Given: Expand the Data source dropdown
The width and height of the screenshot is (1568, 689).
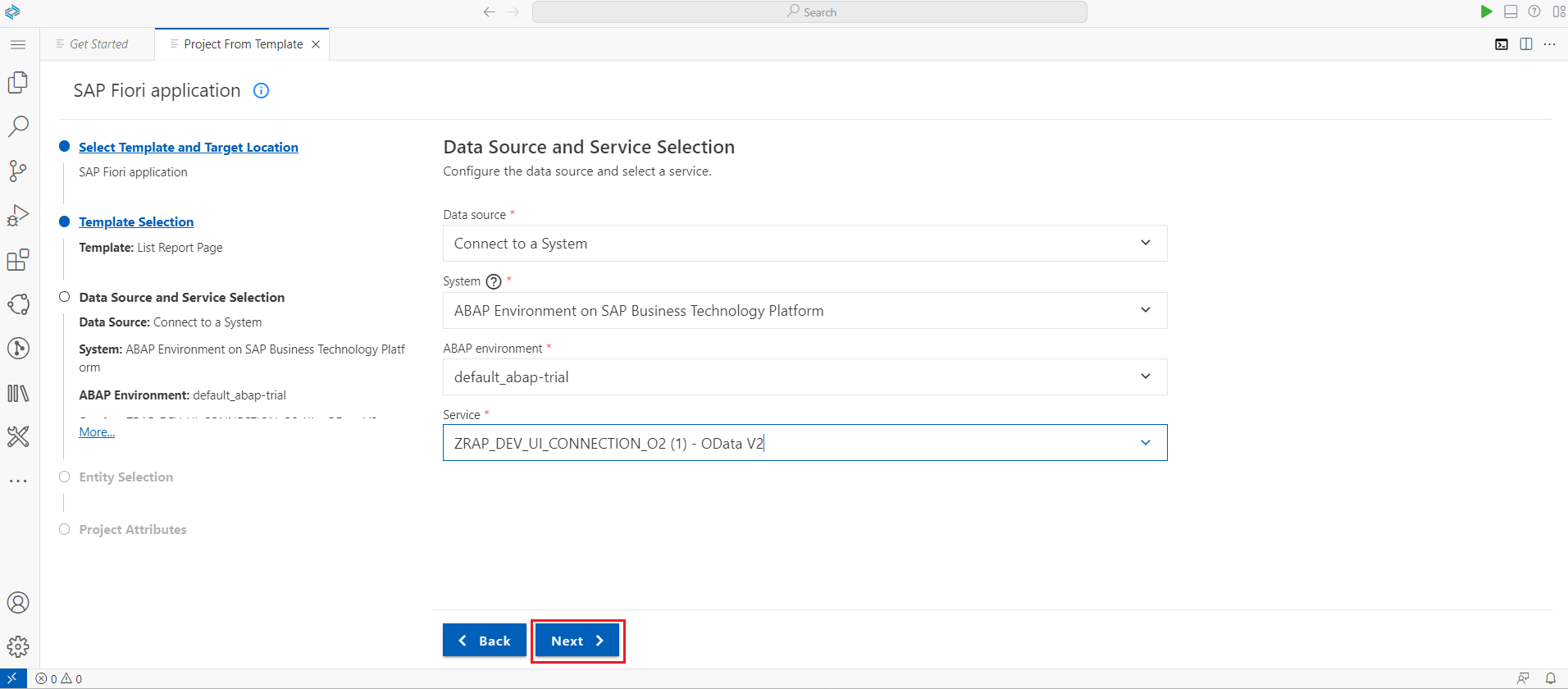Looking at the screenshot, I should pos(1145,244).
